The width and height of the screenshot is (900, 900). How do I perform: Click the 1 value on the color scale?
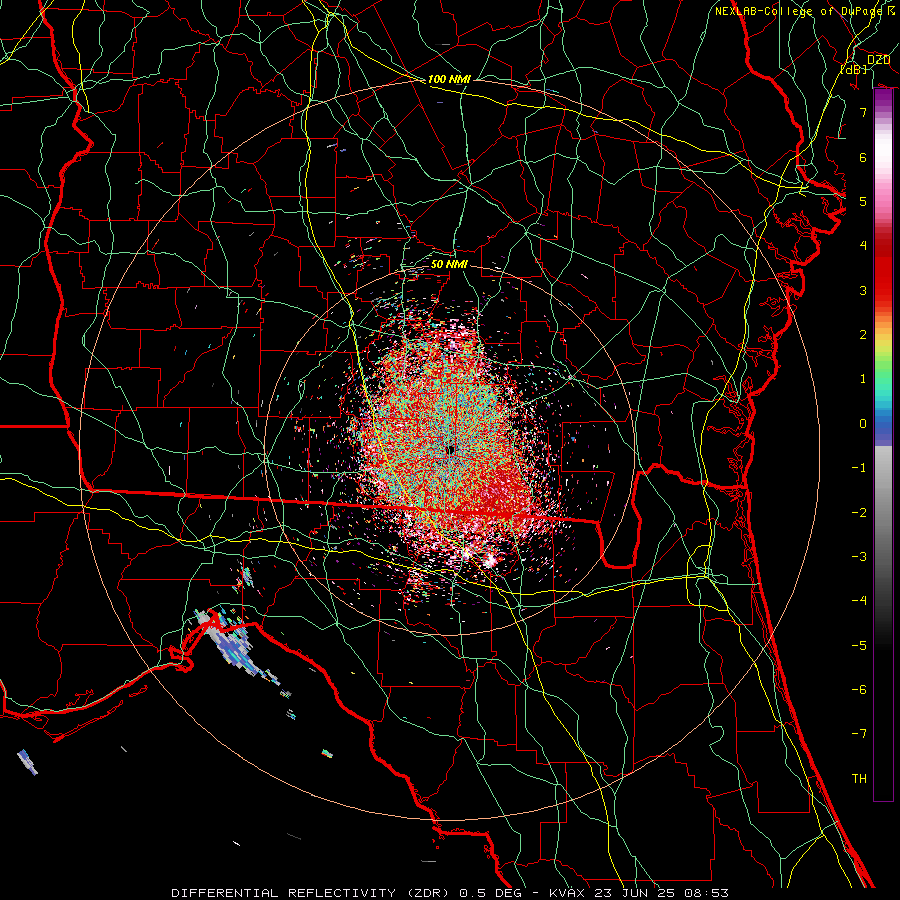[863, 379]
